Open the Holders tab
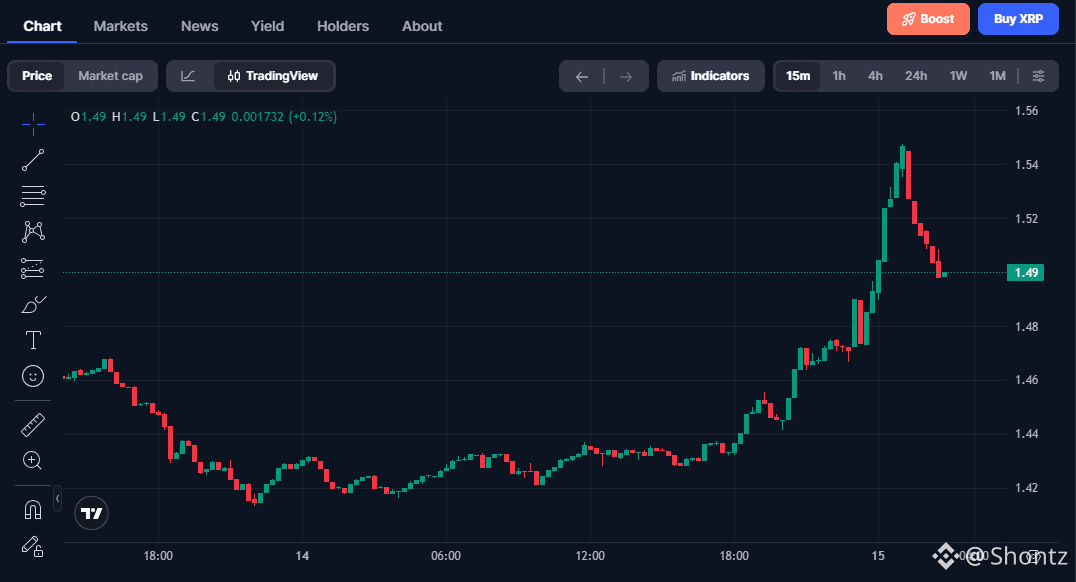 click(343, 26)
